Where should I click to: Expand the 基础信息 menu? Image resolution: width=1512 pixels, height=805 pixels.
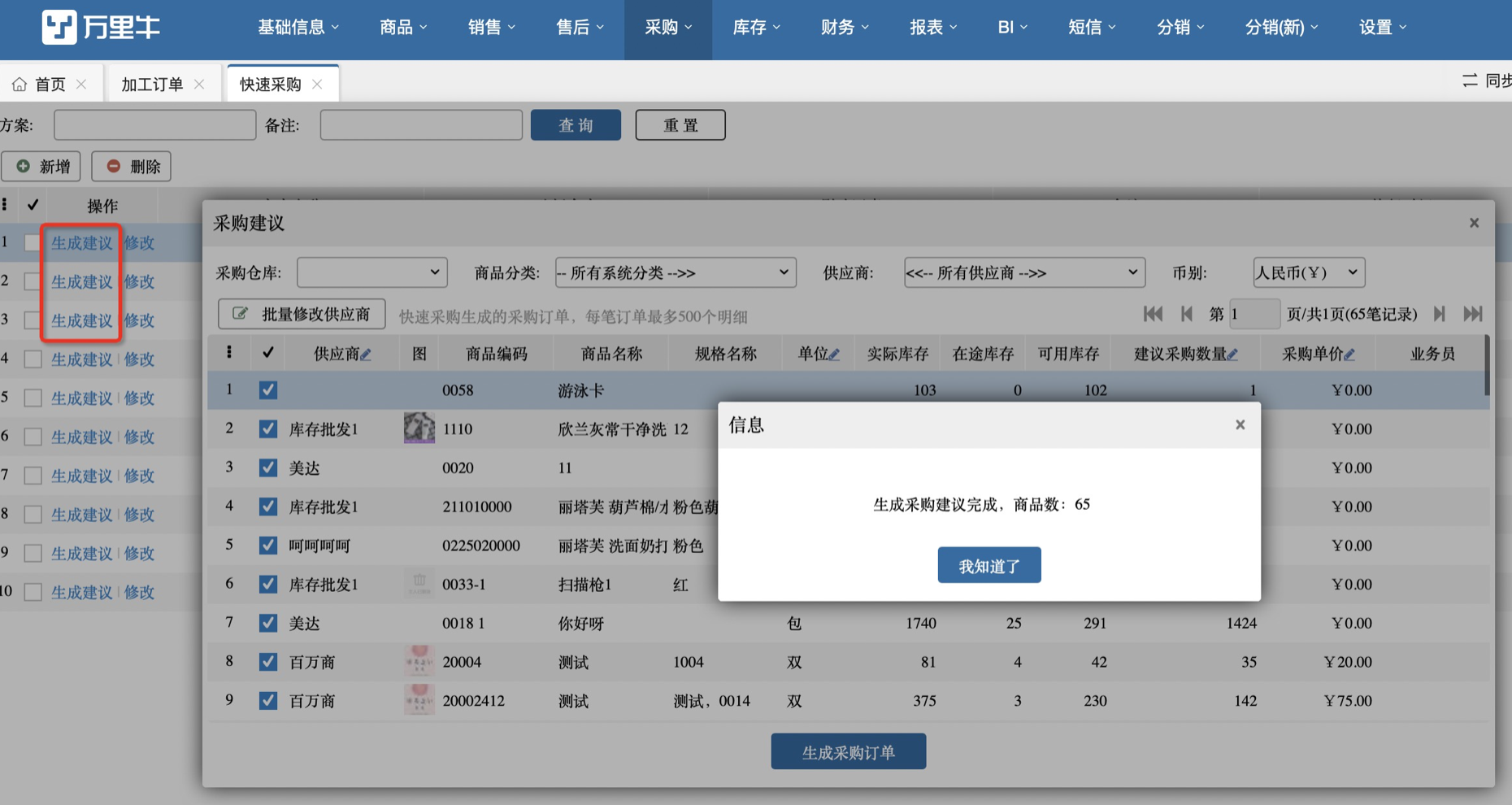tap(298, 28)
